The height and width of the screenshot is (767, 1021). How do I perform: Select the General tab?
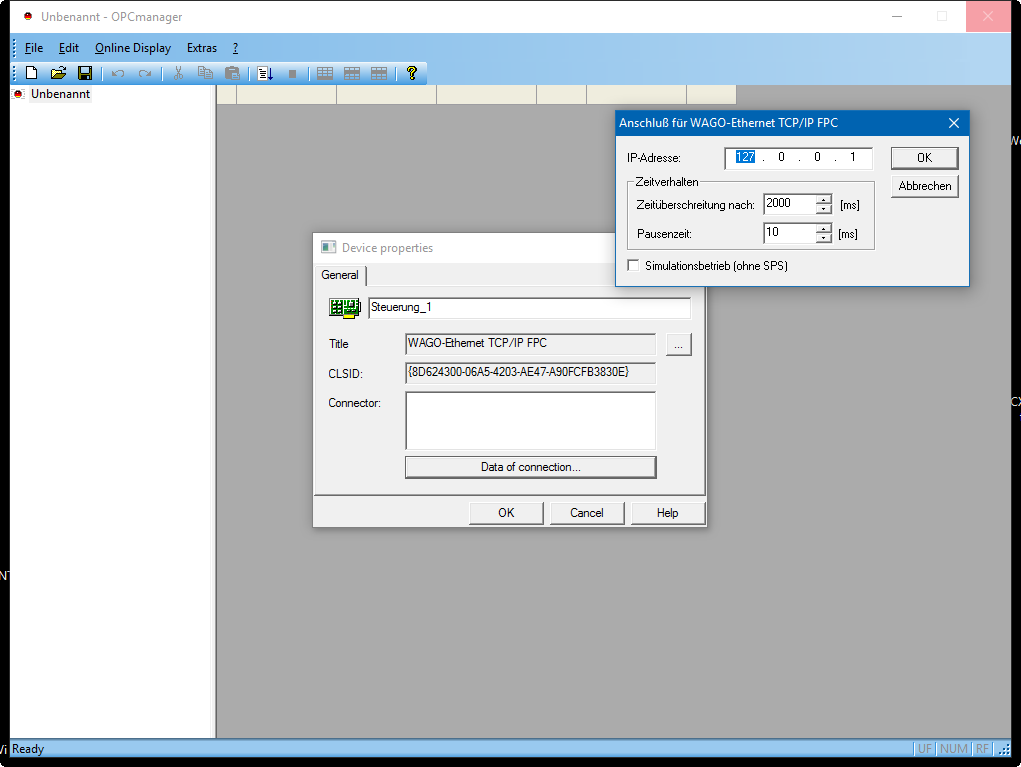click(340, 275)
